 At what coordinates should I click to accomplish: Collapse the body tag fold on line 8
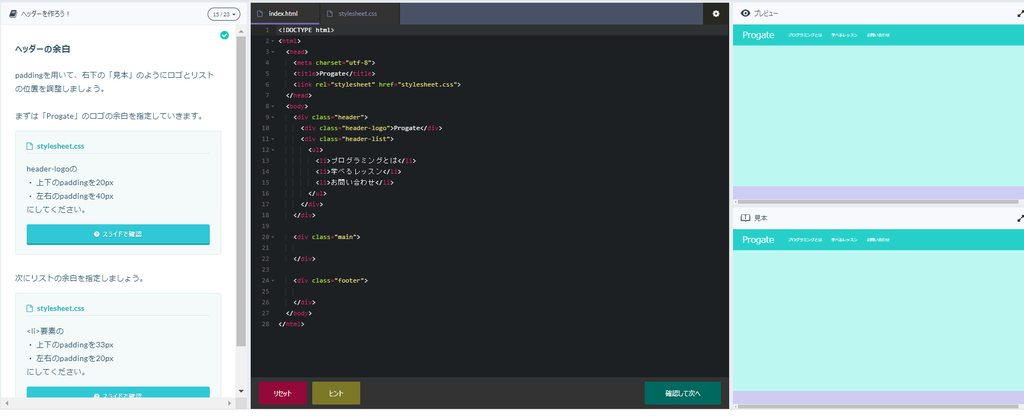point(273,106)
